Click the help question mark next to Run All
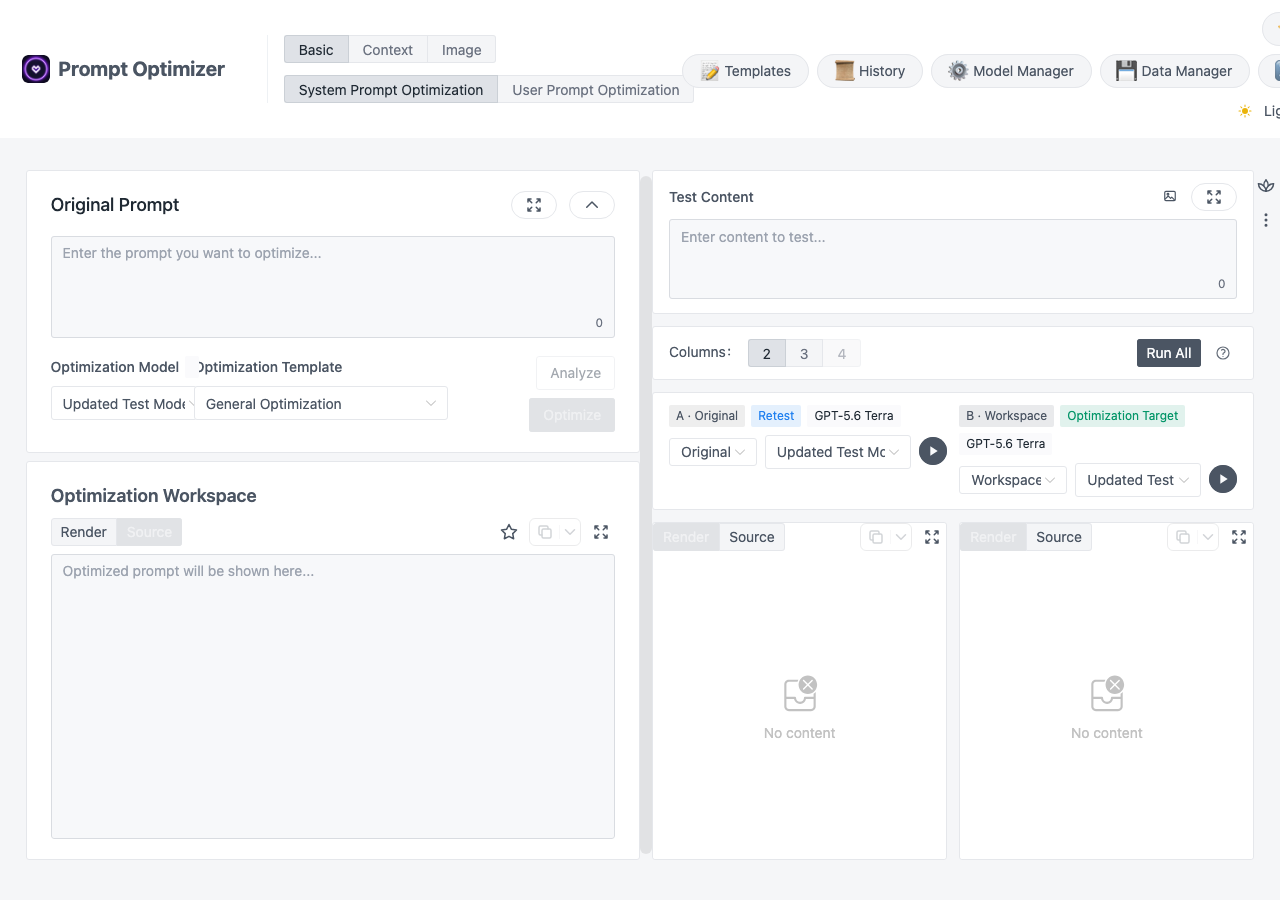1280x900 pixels. coord(1223,353)
